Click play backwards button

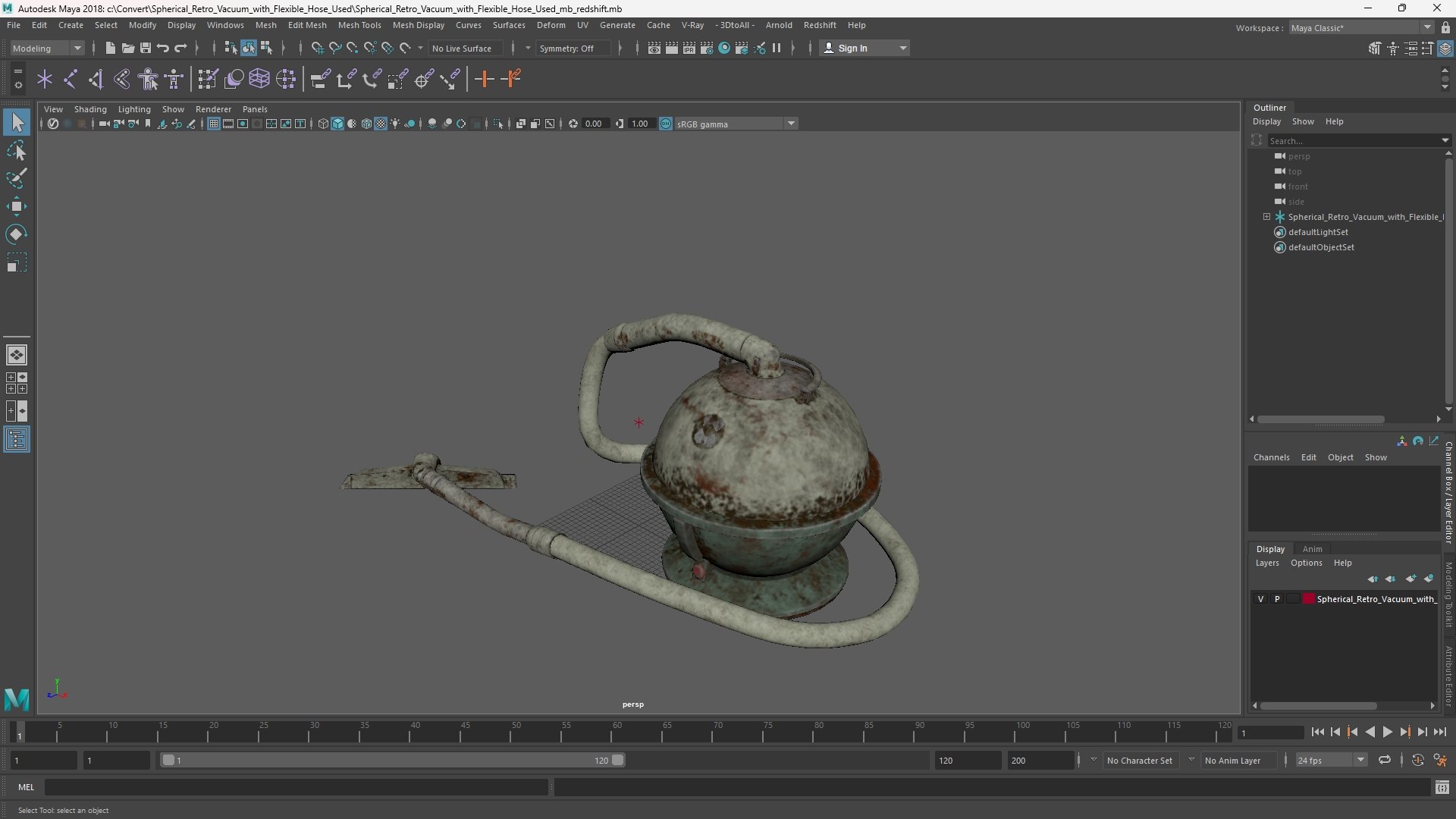click(x=1370, y=733)
